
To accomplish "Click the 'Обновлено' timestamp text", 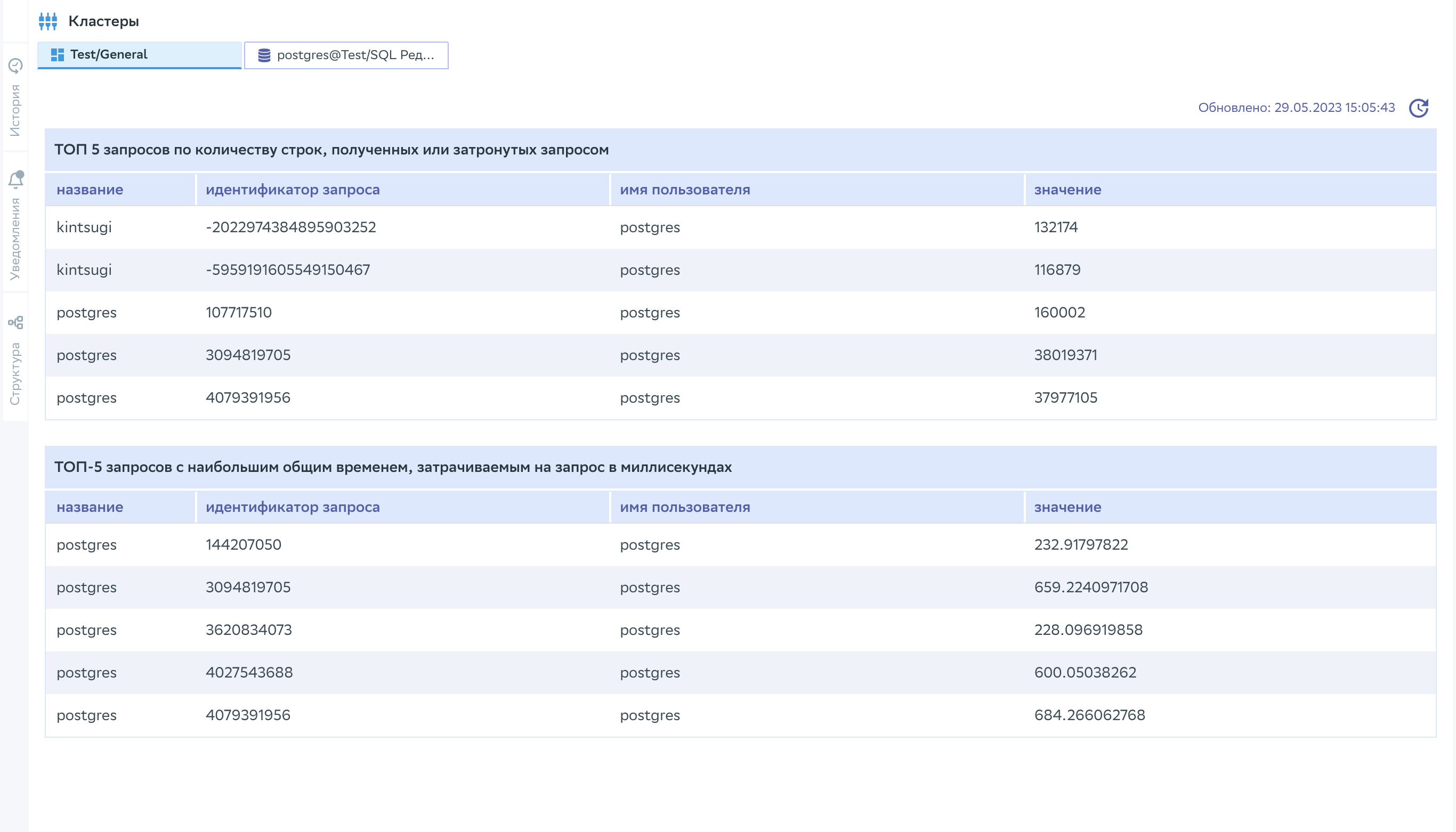I will pyautogui.click(x=1296, y=108).
